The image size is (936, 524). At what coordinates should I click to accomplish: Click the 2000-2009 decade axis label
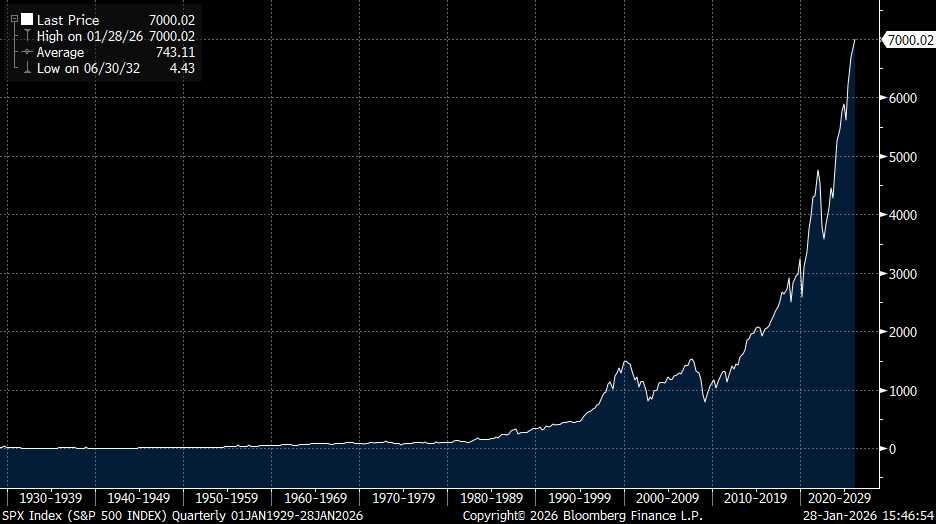click(x=669, y=497)
